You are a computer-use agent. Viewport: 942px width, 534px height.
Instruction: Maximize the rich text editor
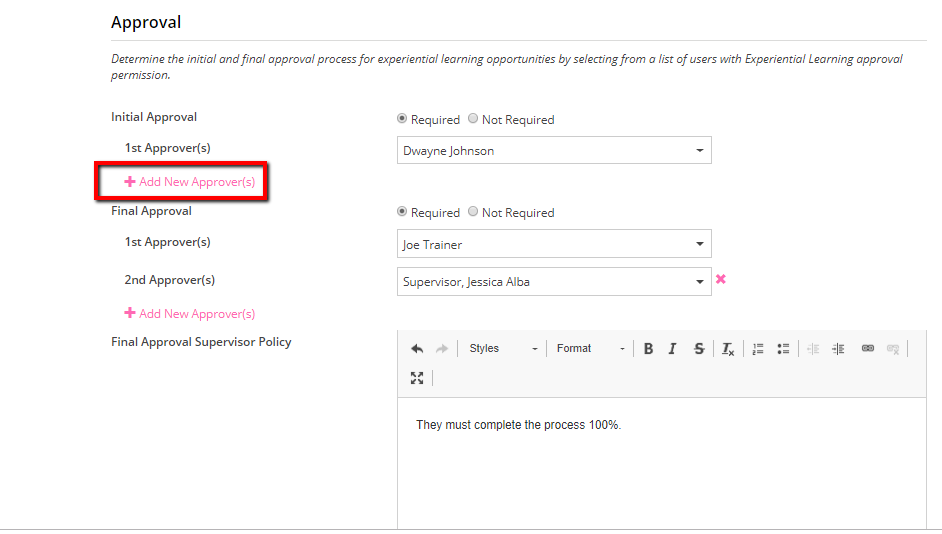coord(417,378)
